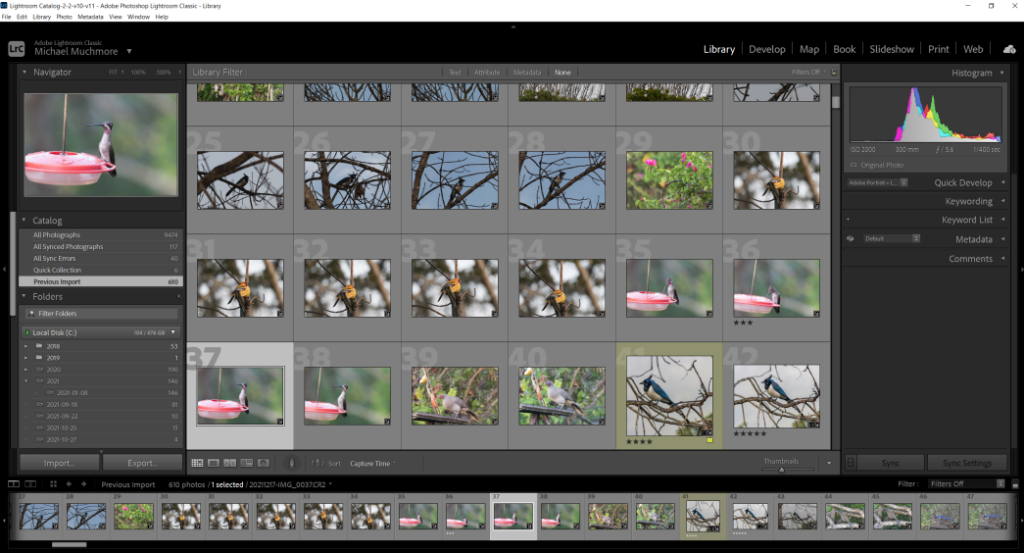
Task: Click the Metadata panel eye icon
Action: (850, 239)
